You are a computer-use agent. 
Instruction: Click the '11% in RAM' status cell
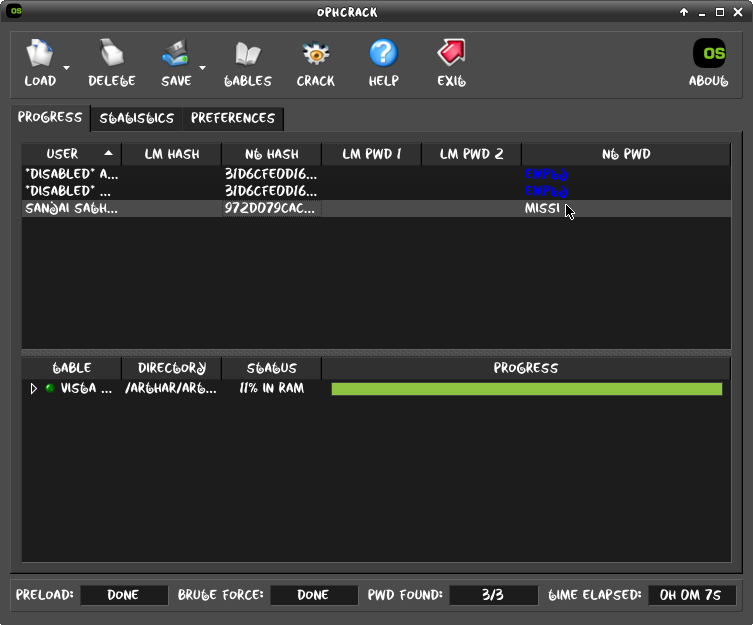pyautogui.click(x=271, y=388)
